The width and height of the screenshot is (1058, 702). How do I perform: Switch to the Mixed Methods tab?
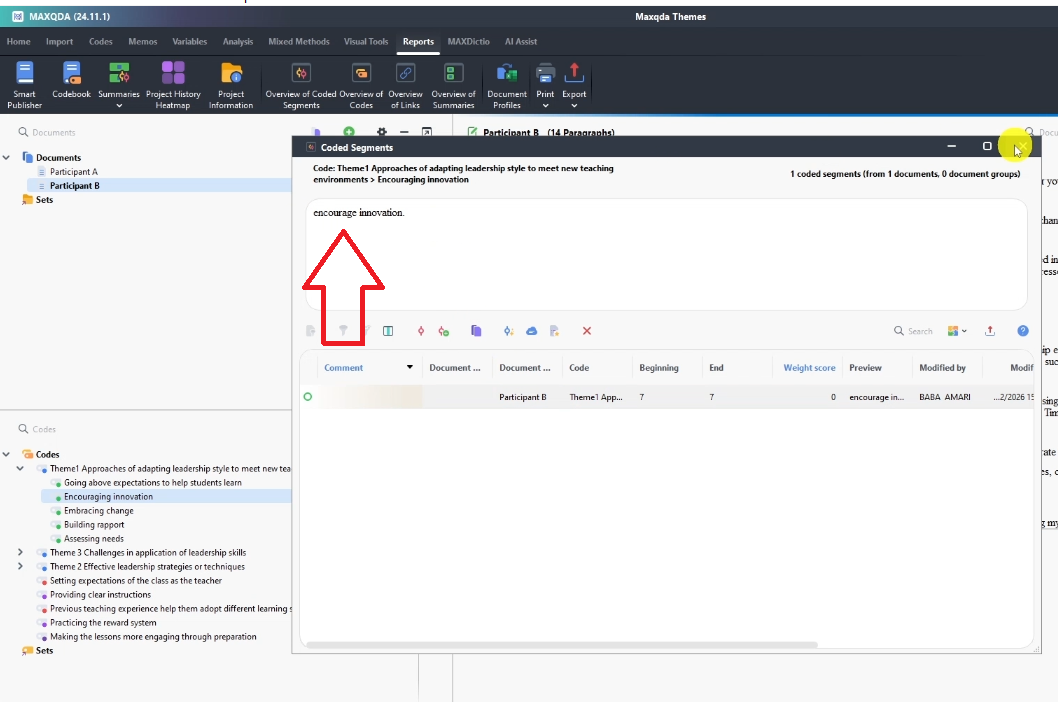coord(298,42)
